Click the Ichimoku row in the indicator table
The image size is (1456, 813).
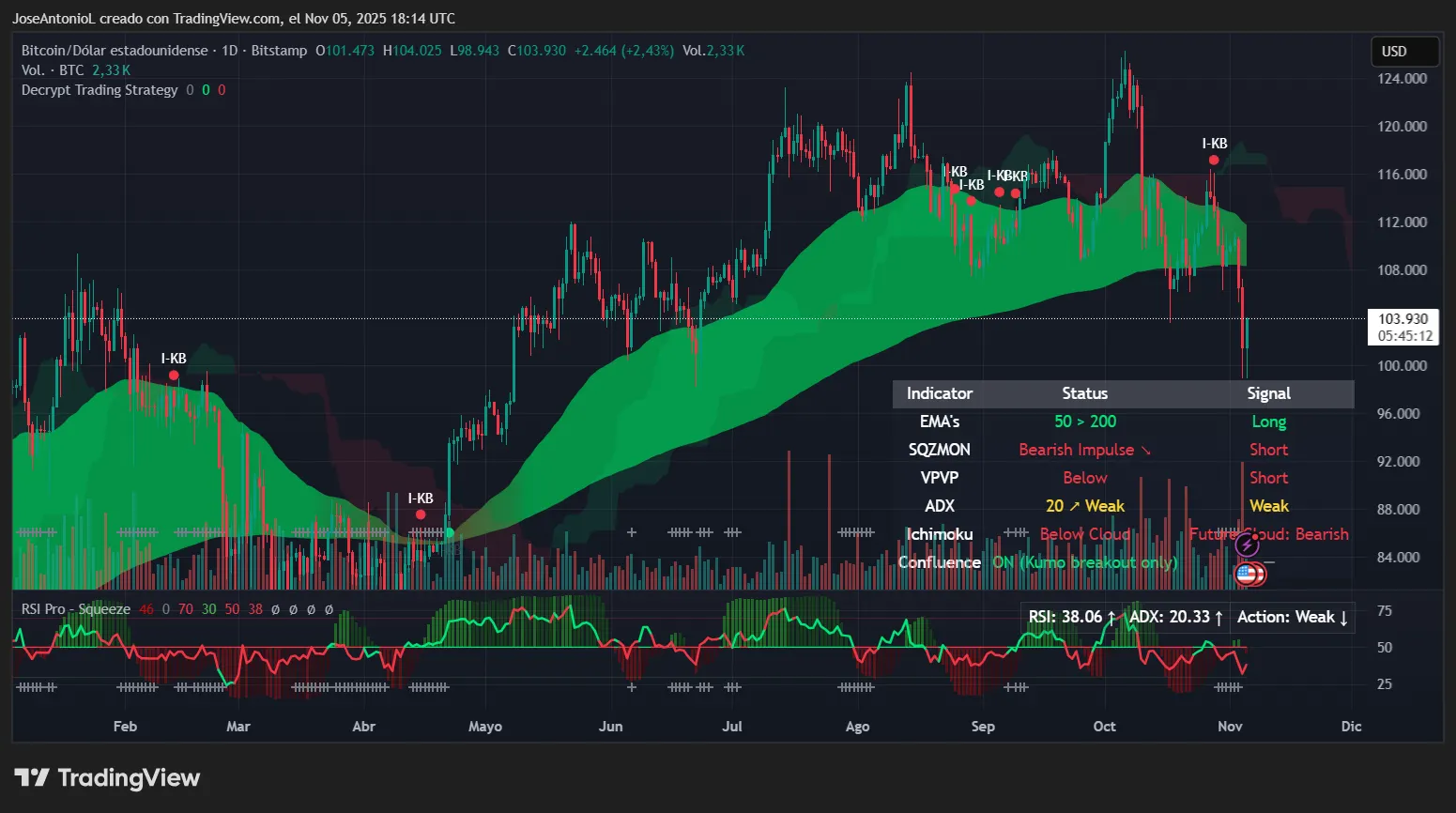pos(940,533)
